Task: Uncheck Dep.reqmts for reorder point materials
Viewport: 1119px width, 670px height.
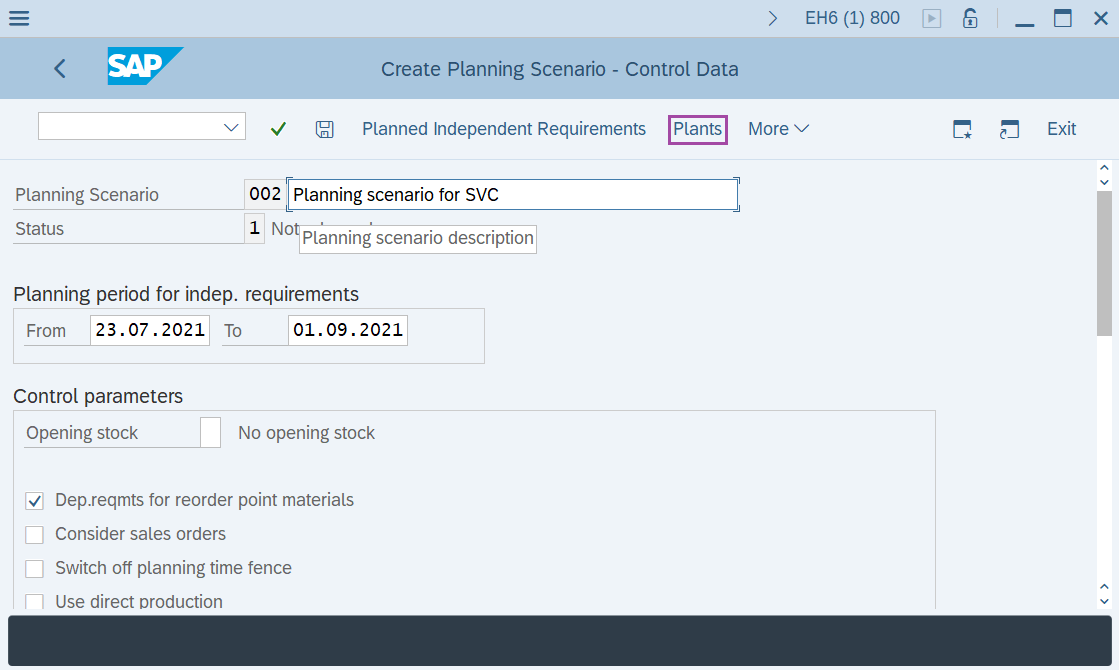Action: (34, 501)
